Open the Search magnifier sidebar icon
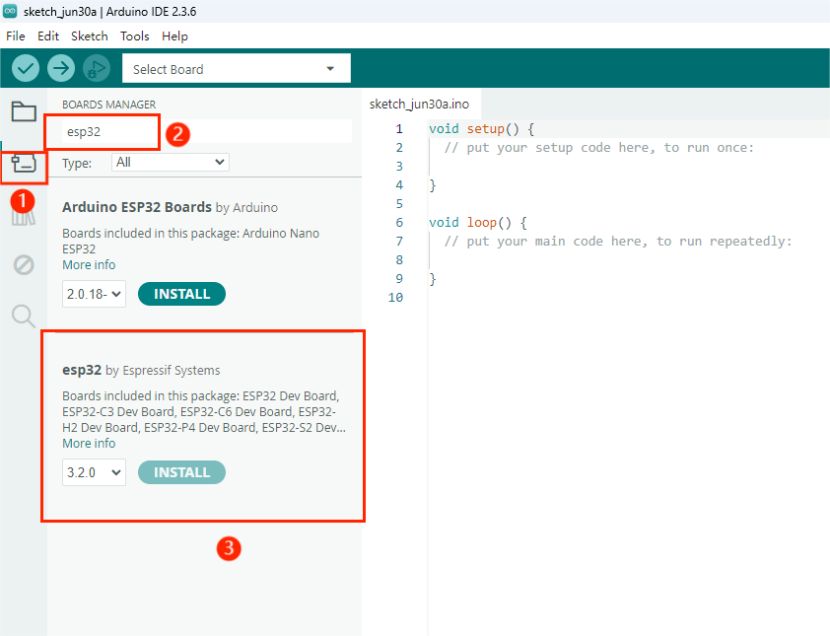The image size is (830, 636). [23, 317]
